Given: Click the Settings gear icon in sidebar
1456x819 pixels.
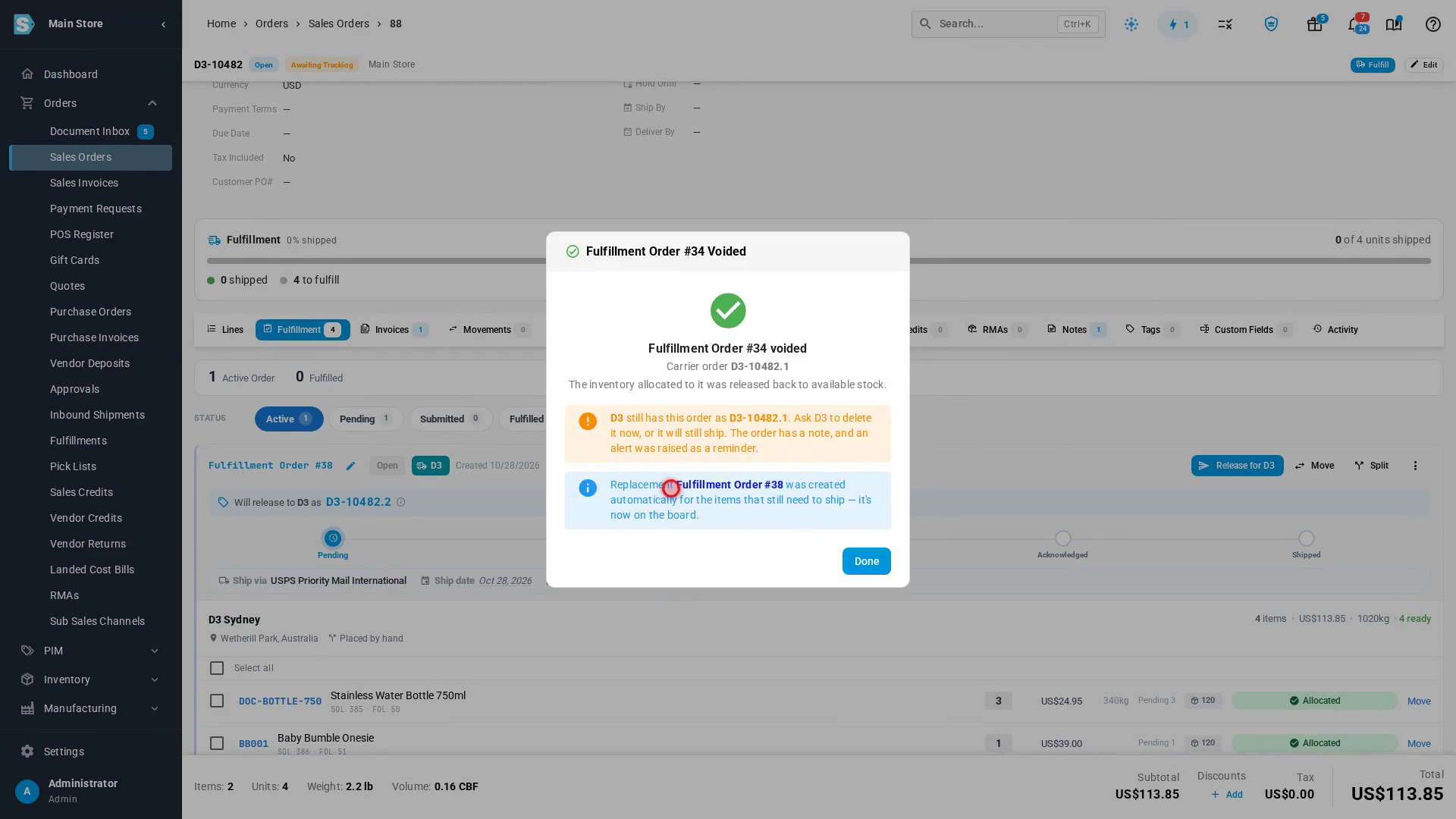Looking at the screenshot, I should tap(27, 752).
